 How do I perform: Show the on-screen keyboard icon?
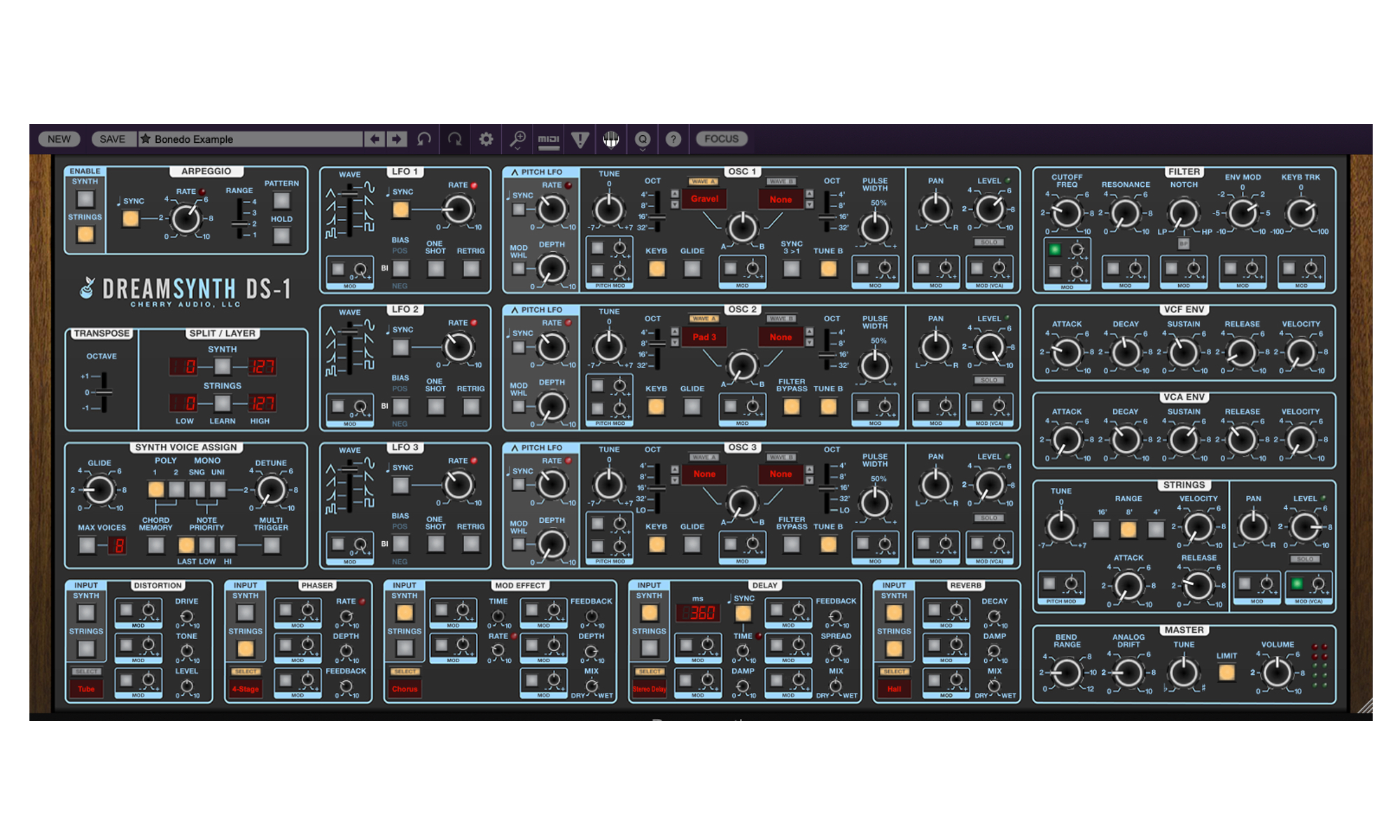pyautogui.click(x=611, y=139)
